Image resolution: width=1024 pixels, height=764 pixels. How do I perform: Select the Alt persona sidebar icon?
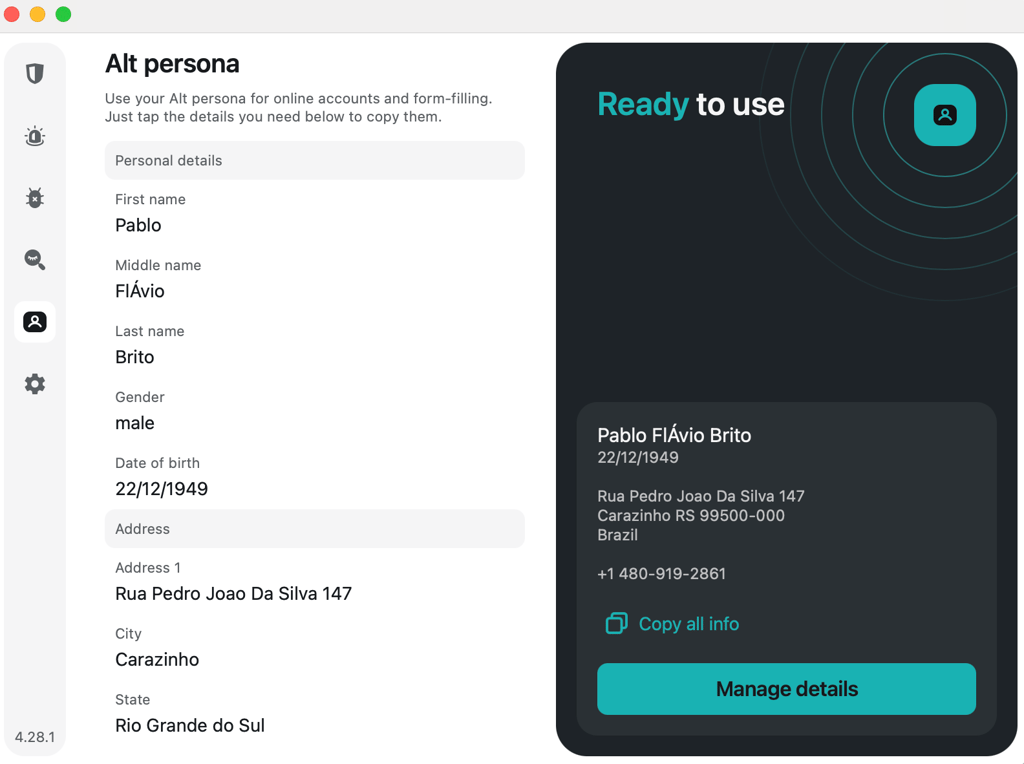(x=35, y=322)
